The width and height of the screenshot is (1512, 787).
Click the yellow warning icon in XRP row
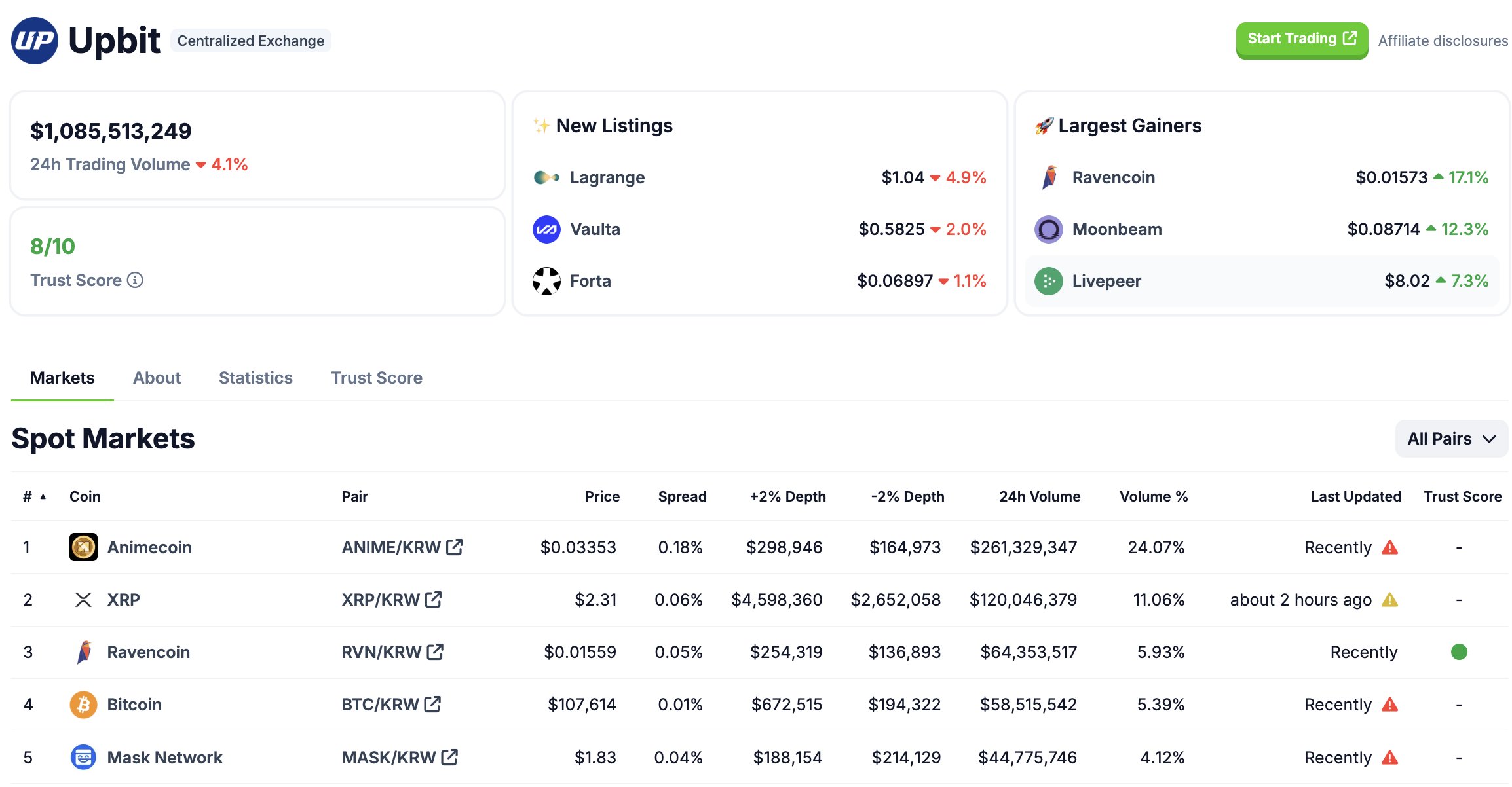1389,600
